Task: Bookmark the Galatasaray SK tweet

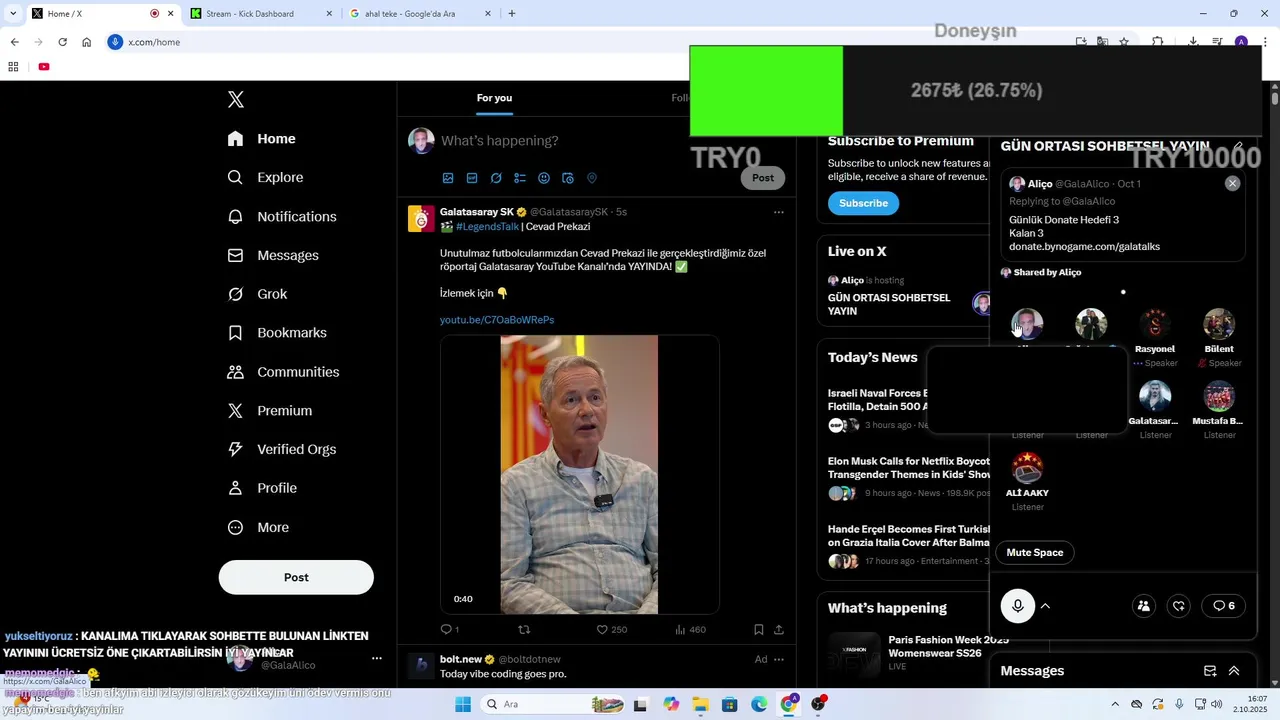Action: [759, 630]
